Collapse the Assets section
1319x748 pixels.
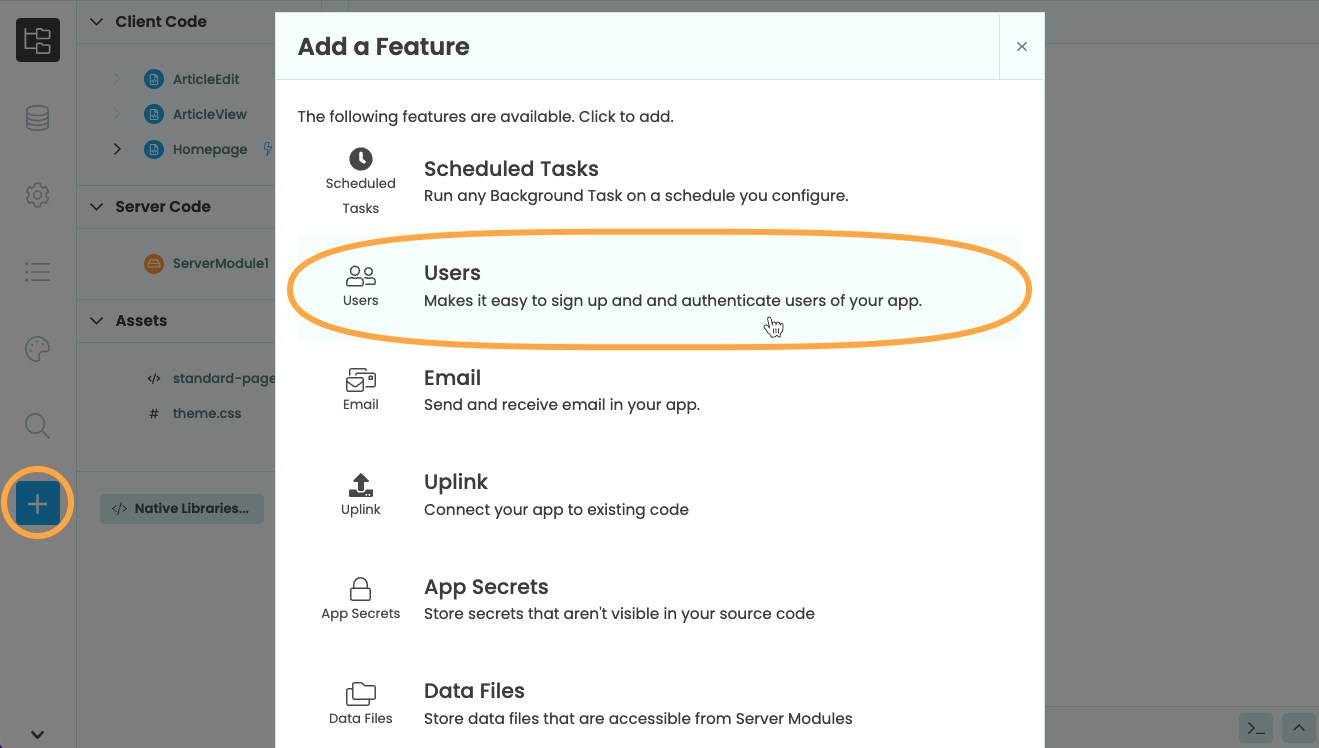95,320
